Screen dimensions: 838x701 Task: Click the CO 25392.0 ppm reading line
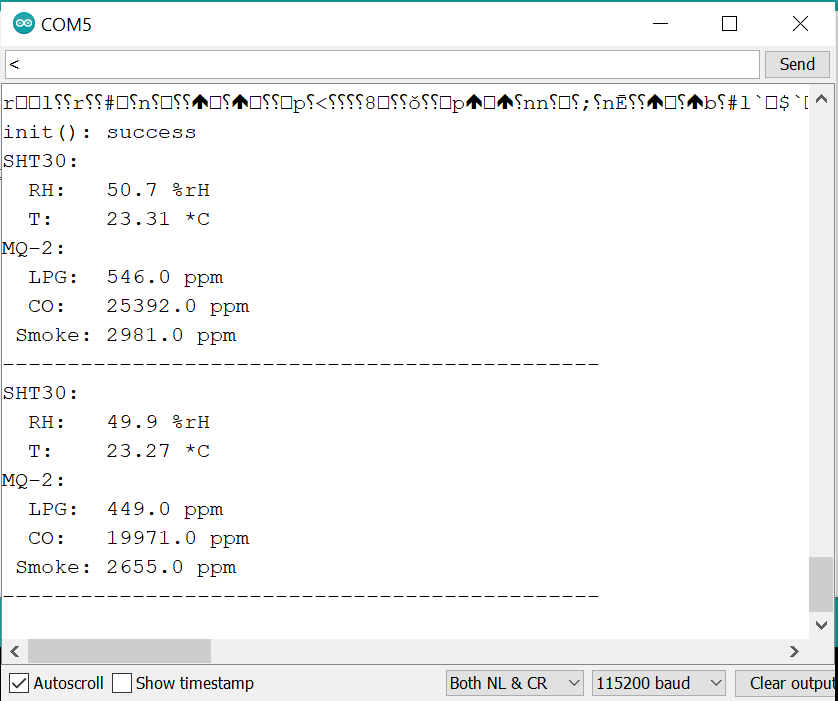tap(138, 306)
